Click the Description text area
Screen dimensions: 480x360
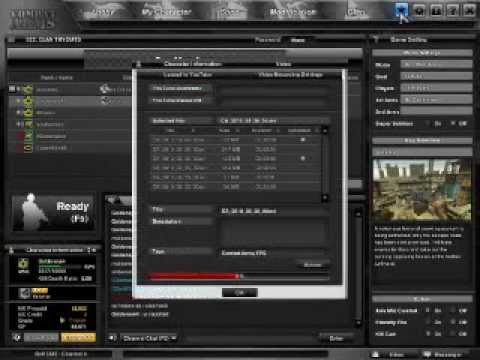(x=273, y=231)
